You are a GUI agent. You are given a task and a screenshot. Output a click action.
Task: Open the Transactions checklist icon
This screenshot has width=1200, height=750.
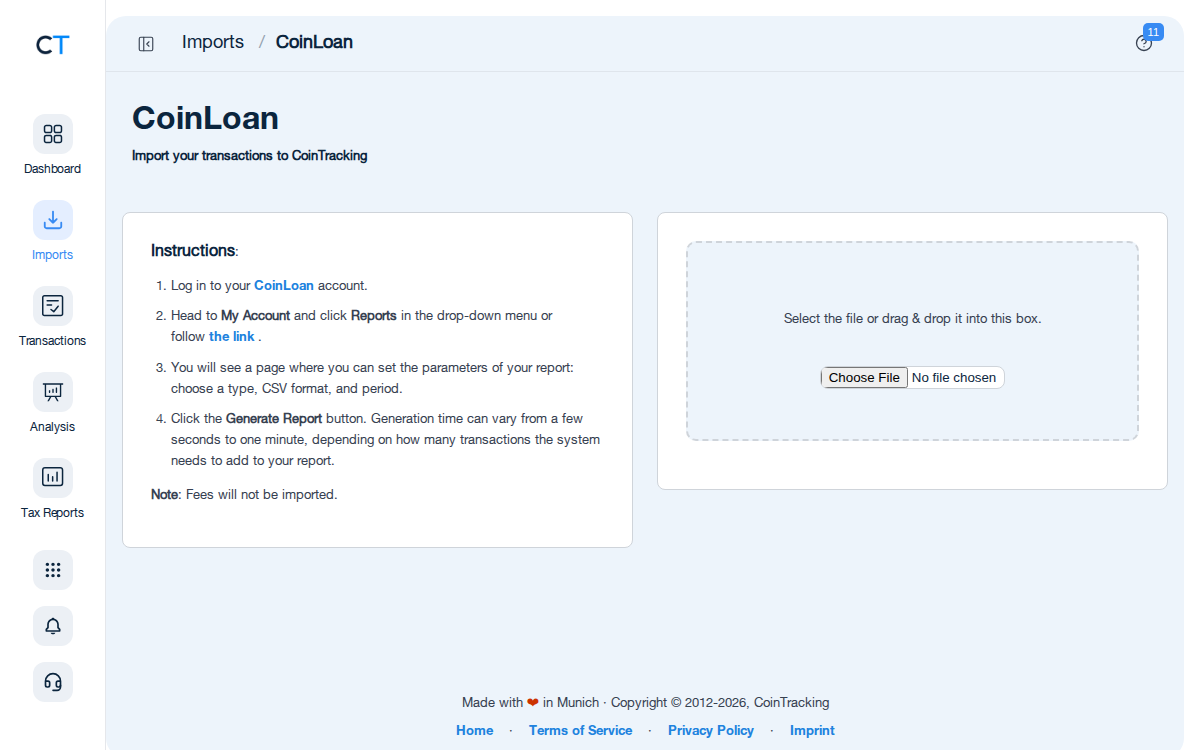(x=53, y=306)
